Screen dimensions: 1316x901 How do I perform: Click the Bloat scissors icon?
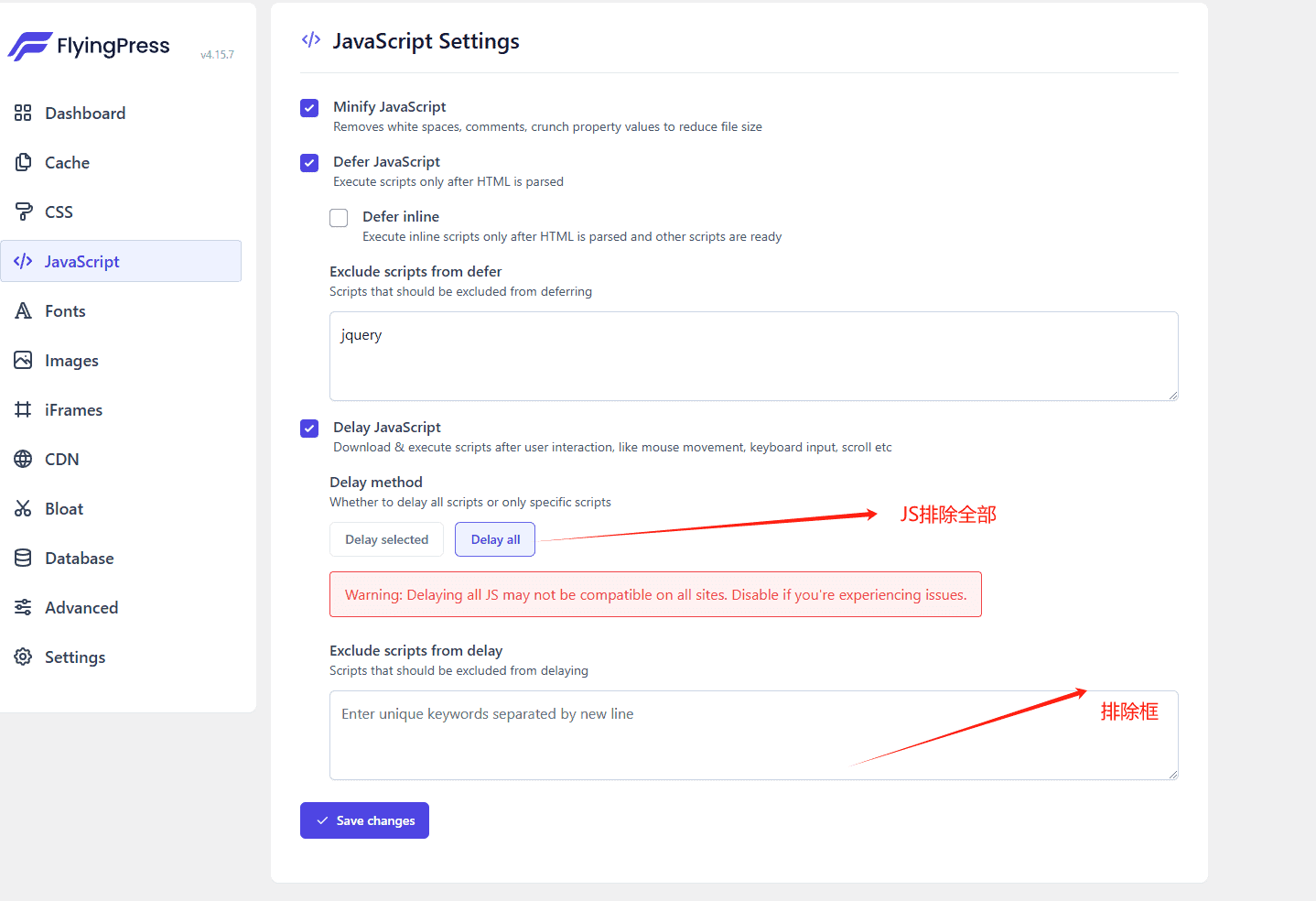[x=23, y=509]
